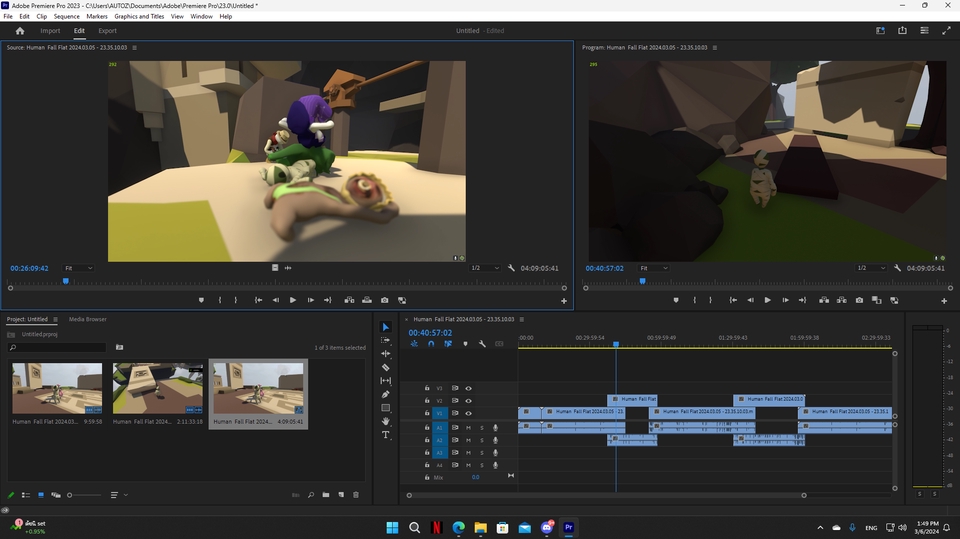Open Source monitor Fit zoom dropdown
The height and width of the screenshot is (539, 960).
click(79, 268)
